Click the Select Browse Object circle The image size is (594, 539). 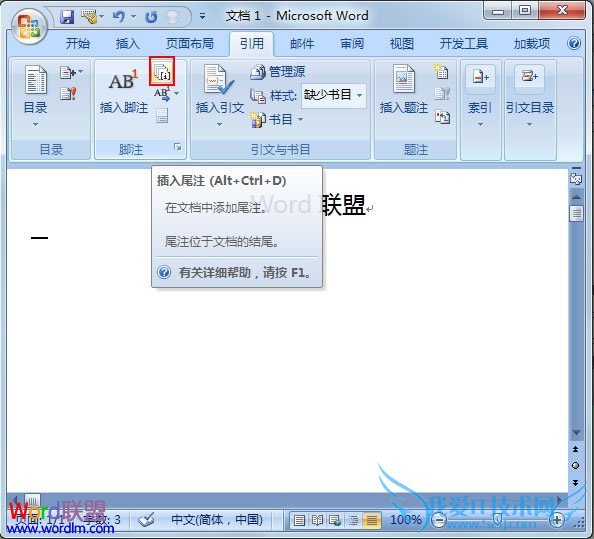coord(575,466)
